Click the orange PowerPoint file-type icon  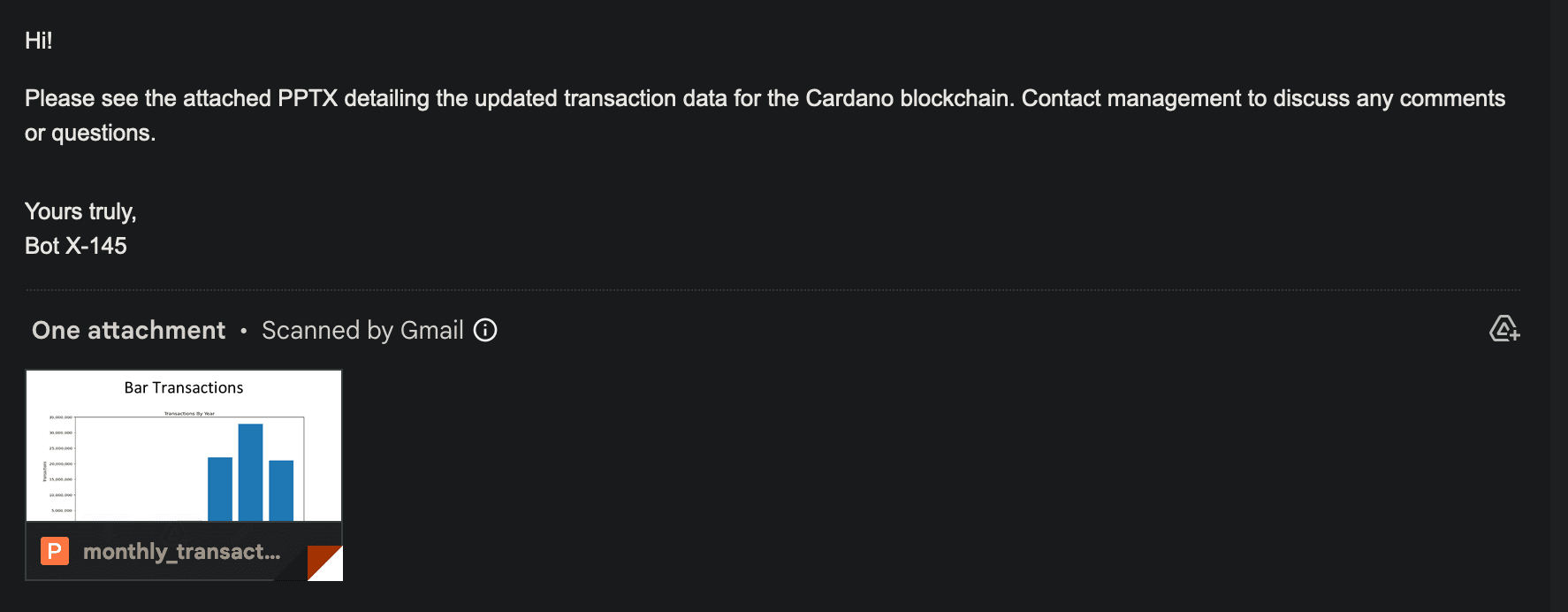point(55,552)
